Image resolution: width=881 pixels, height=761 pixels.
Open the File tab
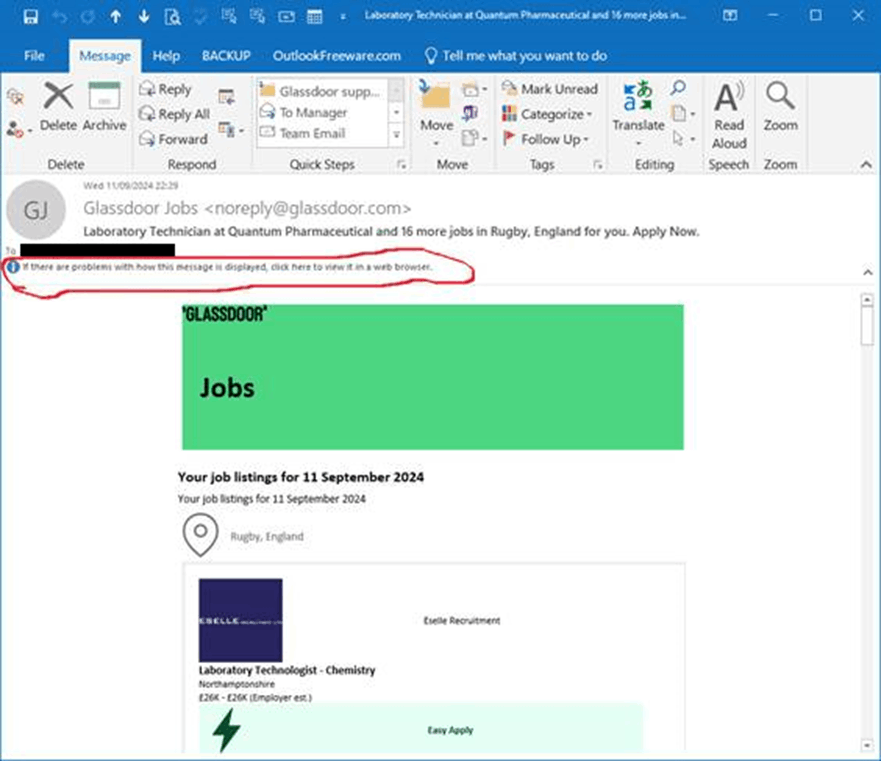(34, 56)
